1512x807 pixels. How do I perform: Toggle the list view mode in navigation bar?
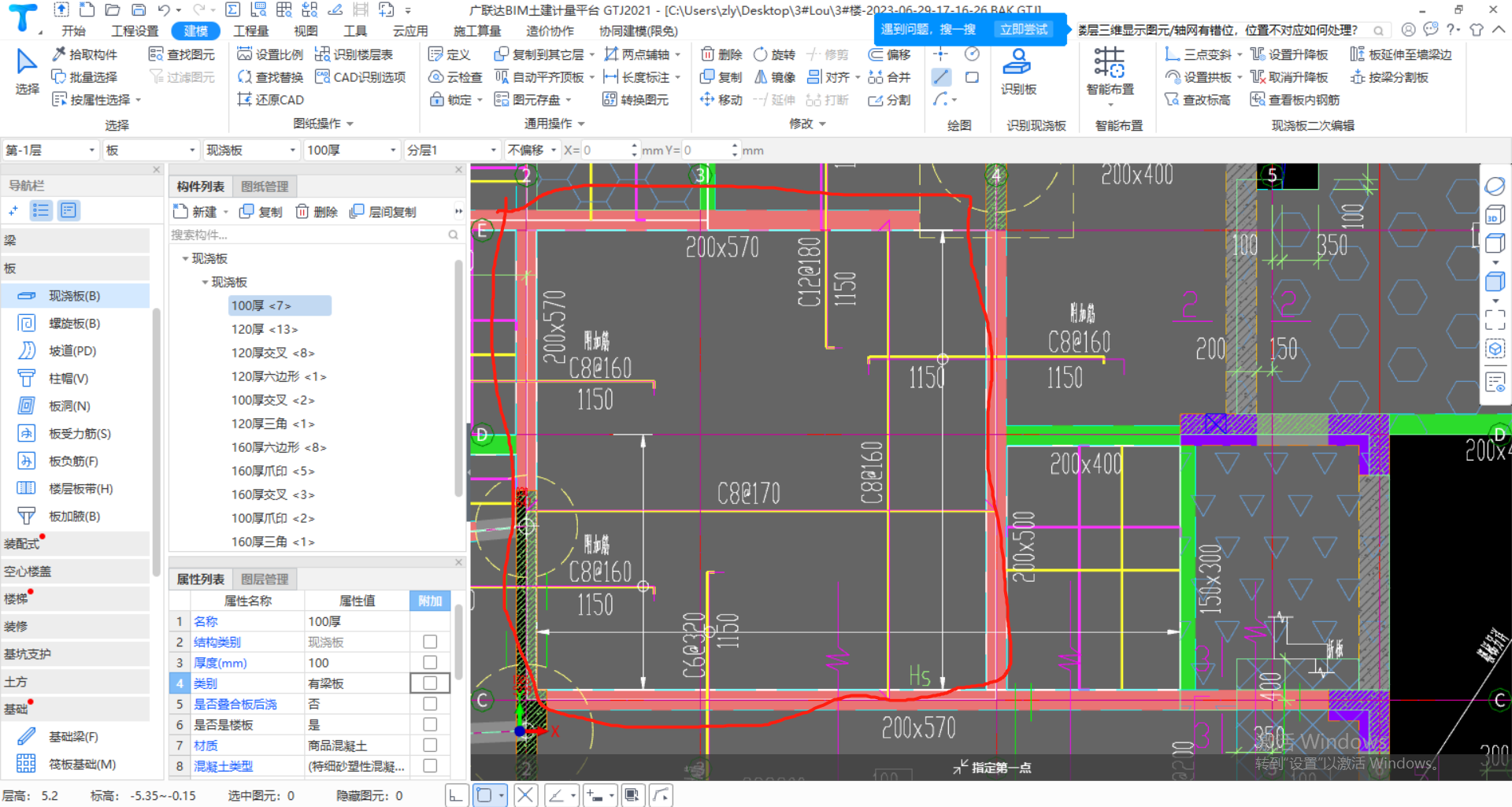tap(41, 210)
